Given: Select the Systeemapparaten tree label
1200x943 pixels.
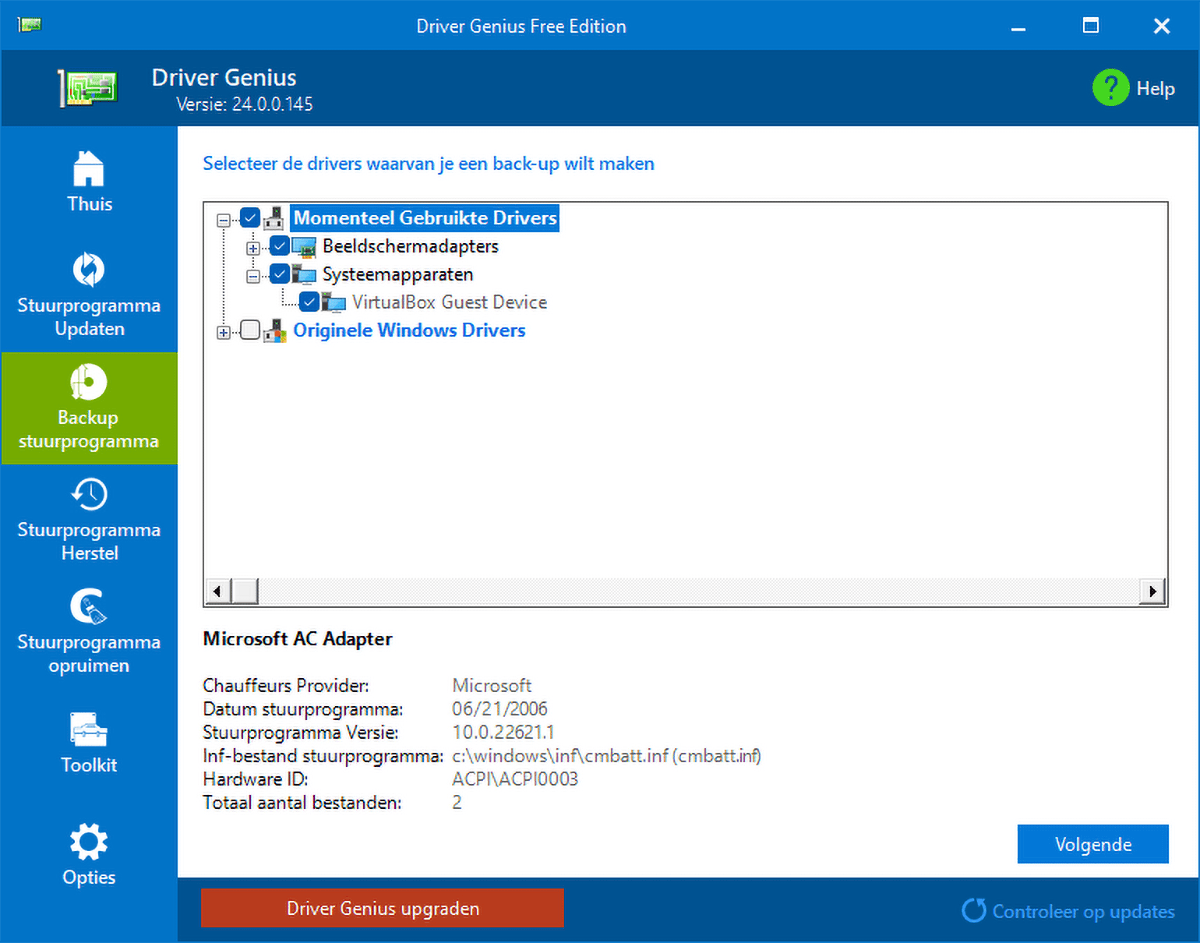Looking at the screenshot, I should point(398,274).
